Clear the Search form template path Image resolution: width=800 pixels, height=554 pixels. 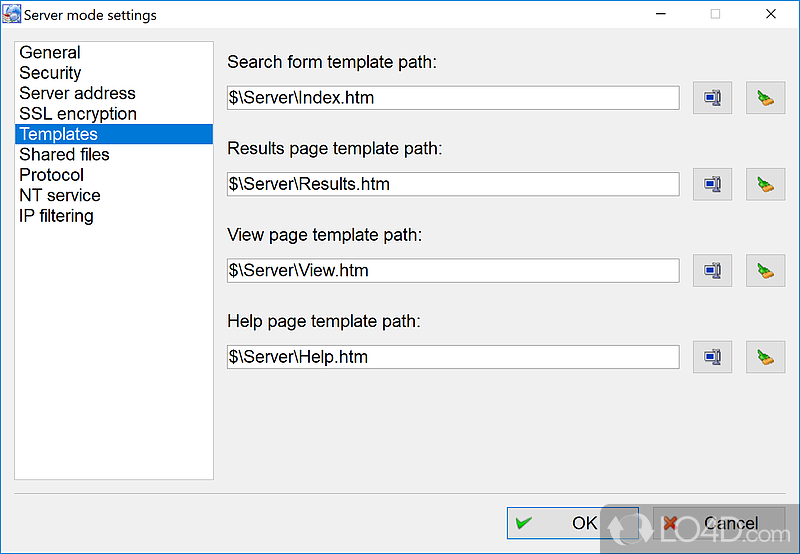pyautogui.click(x=765, y=97)
